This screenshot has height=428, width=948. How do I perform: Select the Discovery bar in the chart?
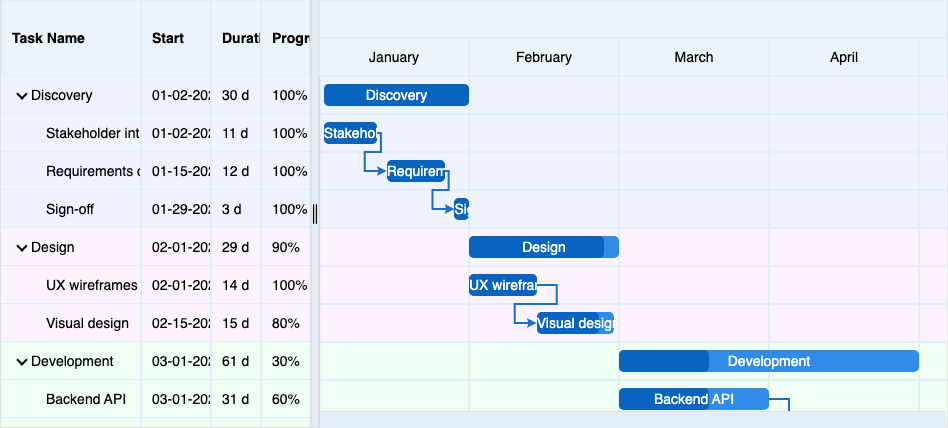click(x=396, y=96)
